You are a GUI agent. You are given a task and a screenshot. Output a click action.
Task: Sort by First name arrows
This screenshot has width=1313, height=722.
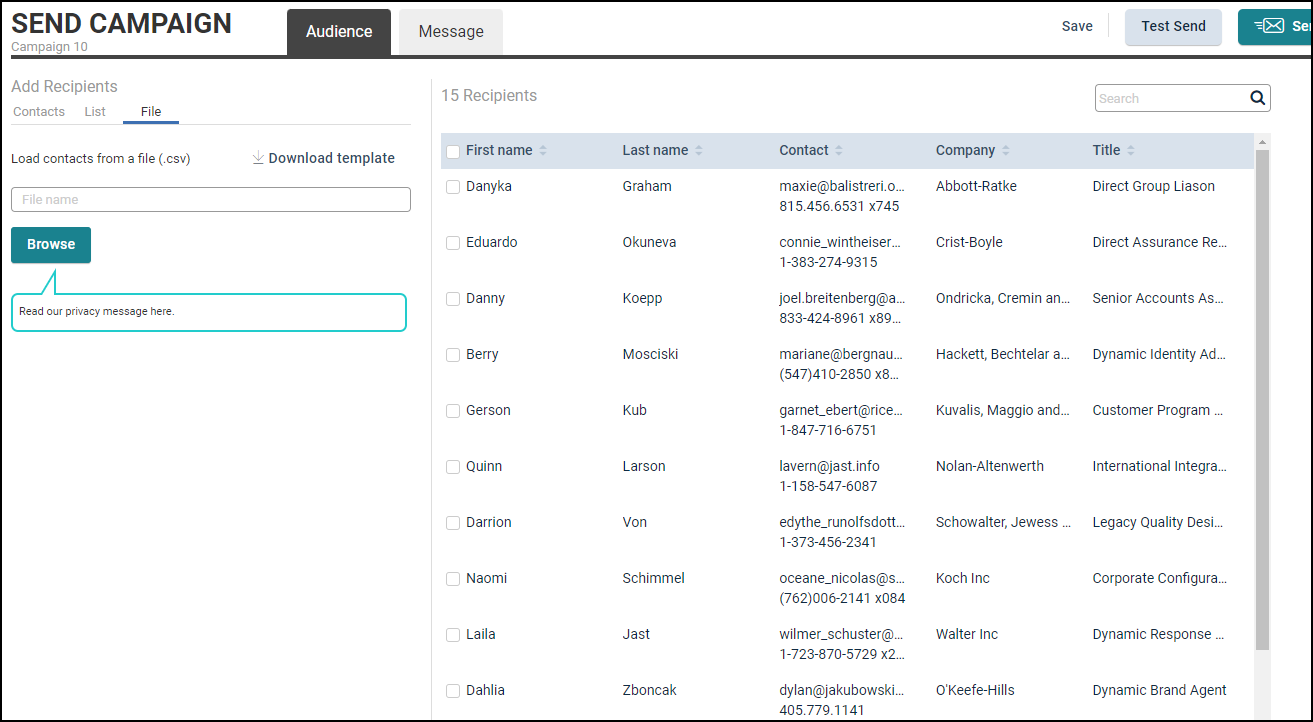(543, 151)
